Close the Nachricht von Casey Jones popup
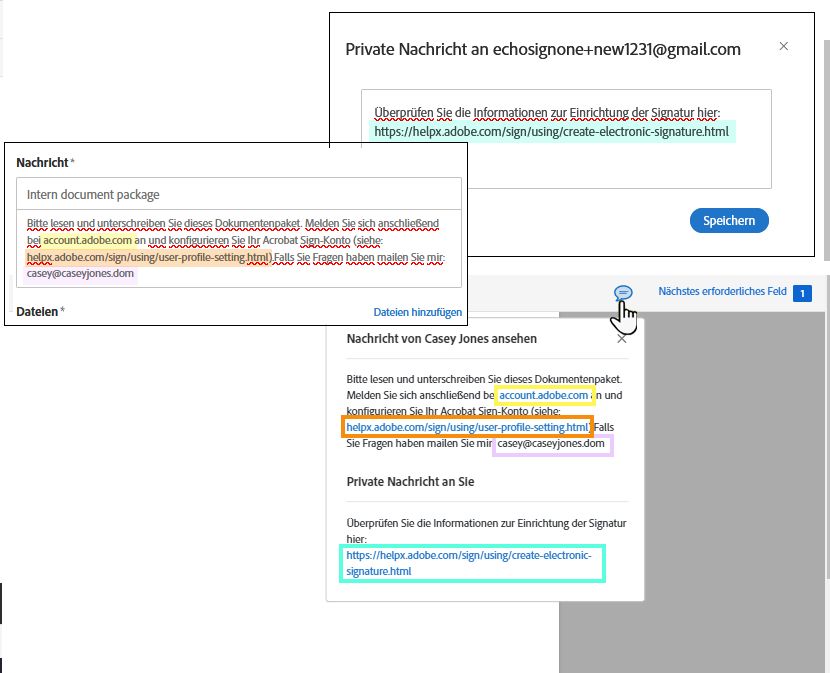 pos(622,339)
